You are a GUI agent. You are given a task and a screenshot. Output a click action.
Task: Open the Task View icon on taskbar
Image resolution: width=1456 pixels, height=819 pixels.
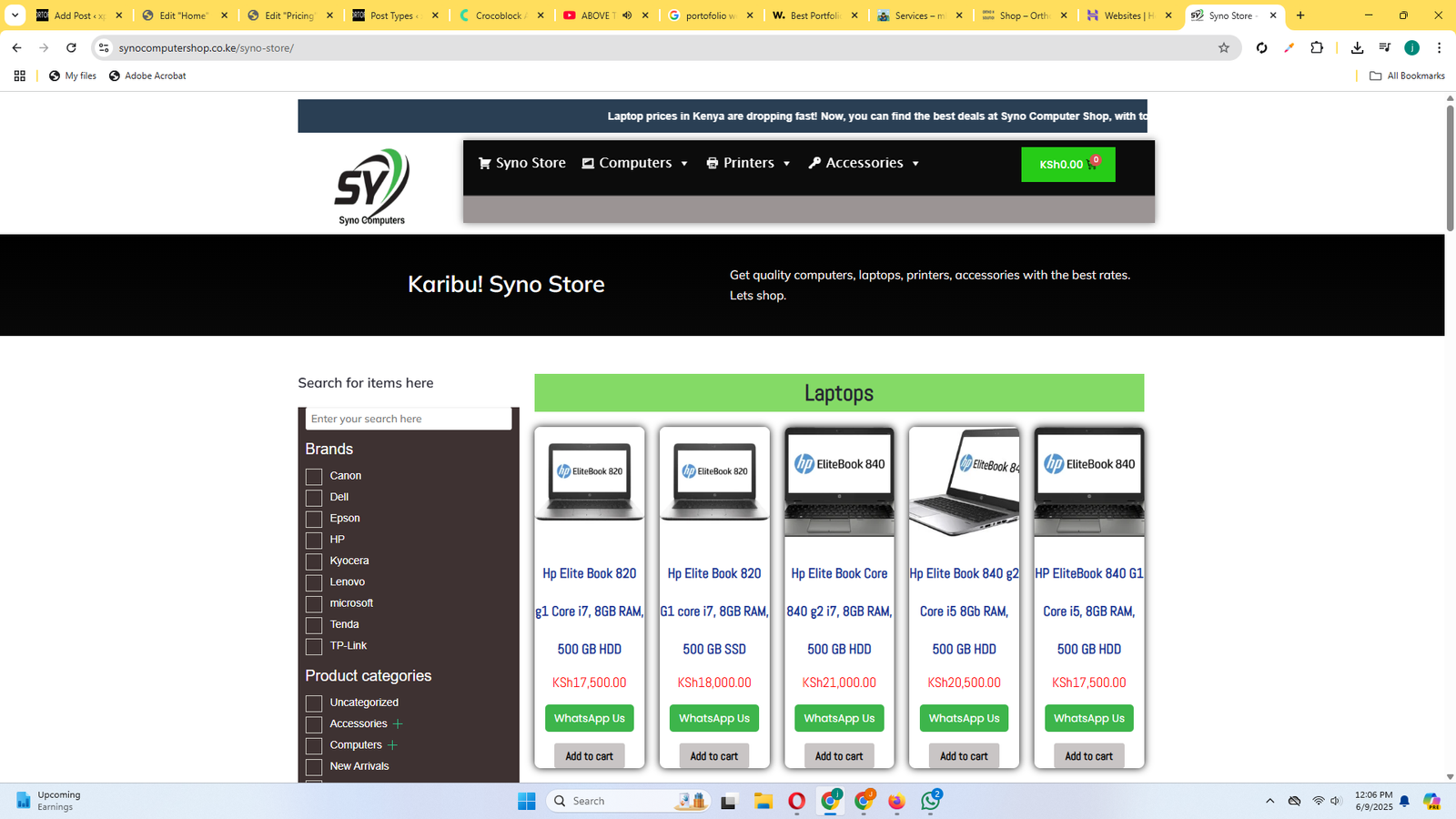click(728, 801)
